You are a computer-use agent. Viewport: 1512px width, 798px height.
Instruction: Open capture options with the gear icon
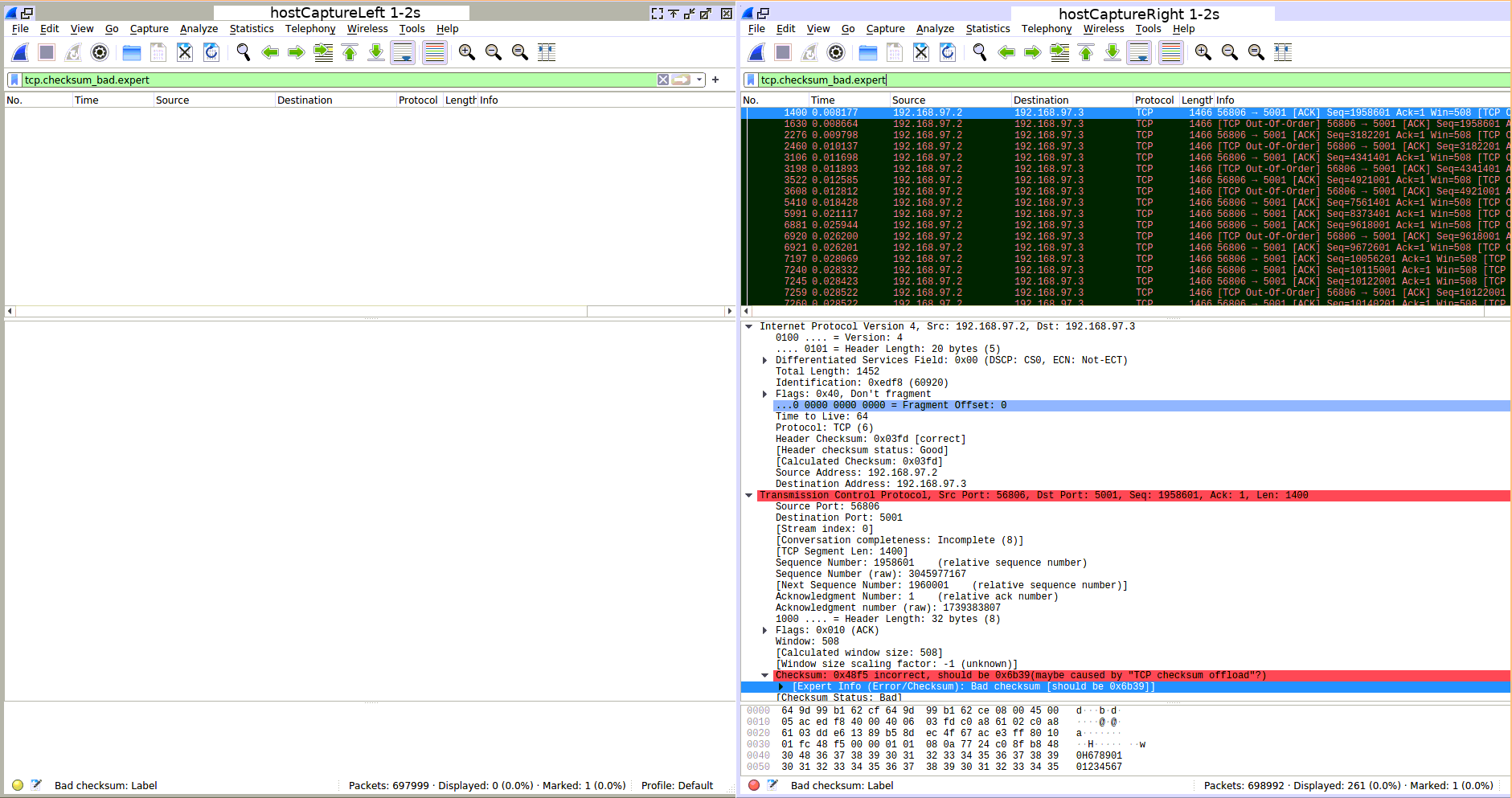tap(100, 52)
